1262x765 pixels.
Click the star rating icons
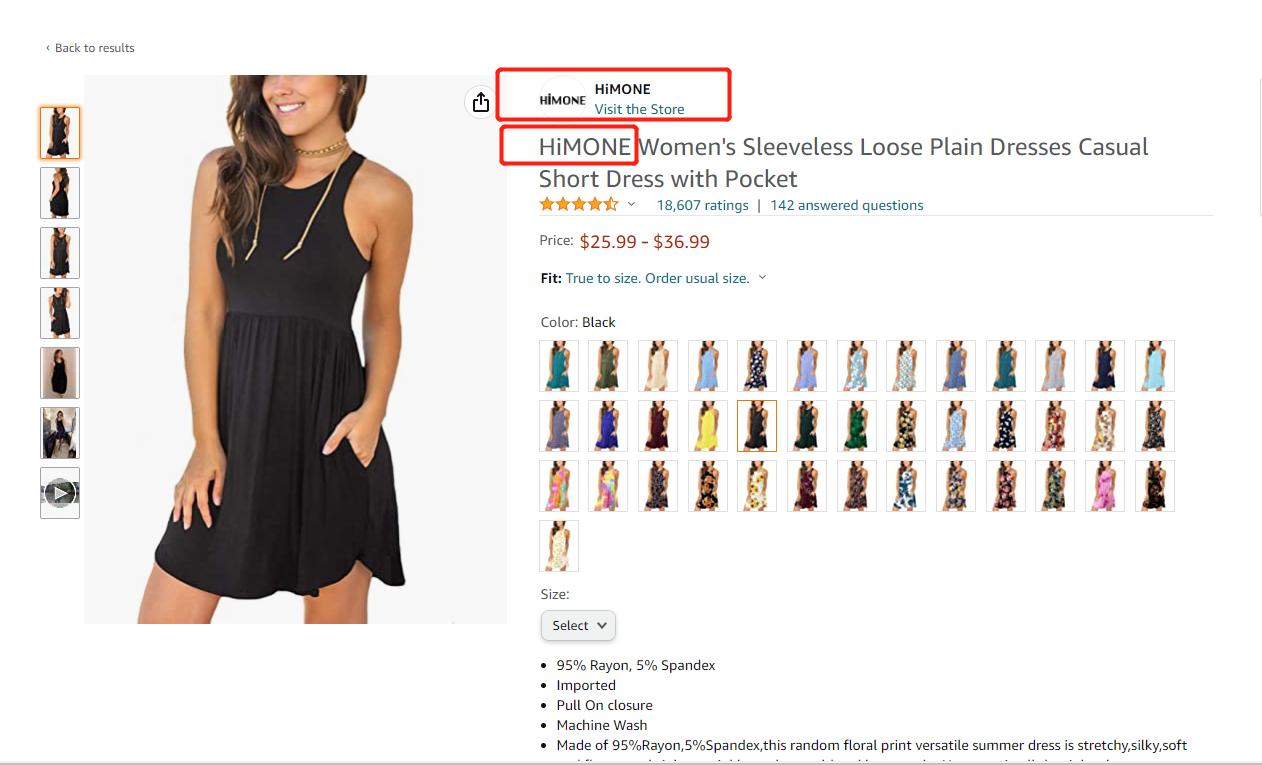pos(579,205)
